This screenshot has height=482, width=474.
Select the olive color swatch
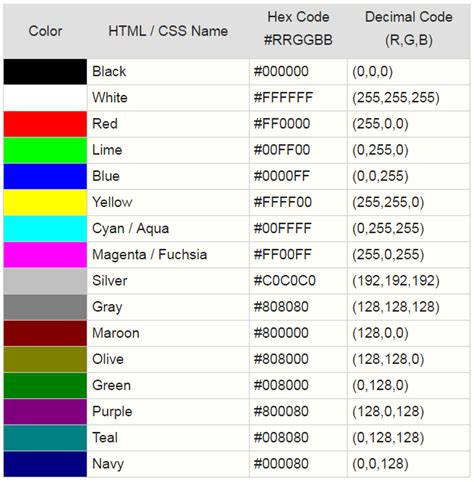point(45,359)
